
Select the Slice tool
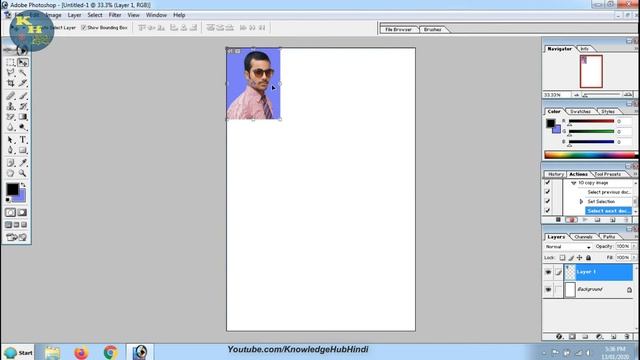coord(22,83)
